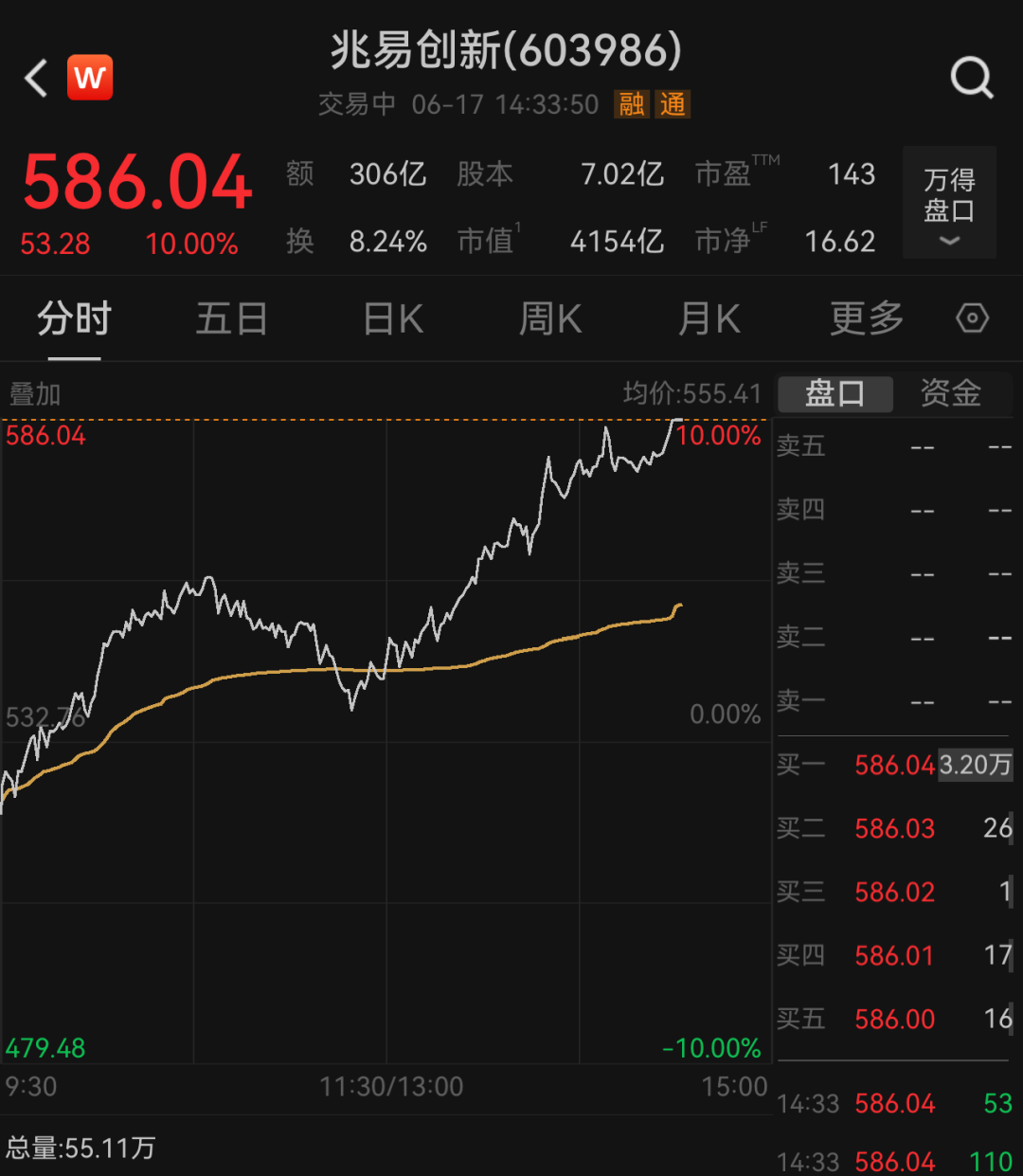Select the 卖五 order book row
The image size is (1023, 1176).
(895, 445)
